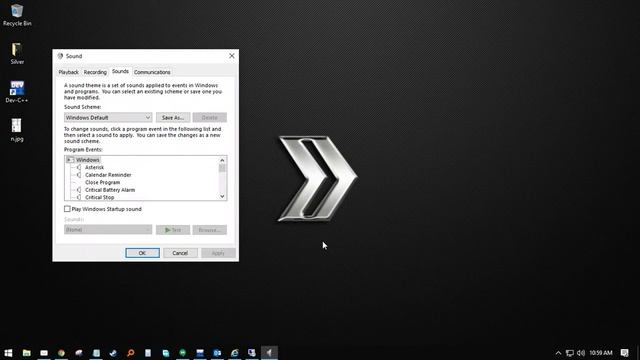Click the Save As... button
The width and height of the screenshot is (640, 360).
coord(173,118)
